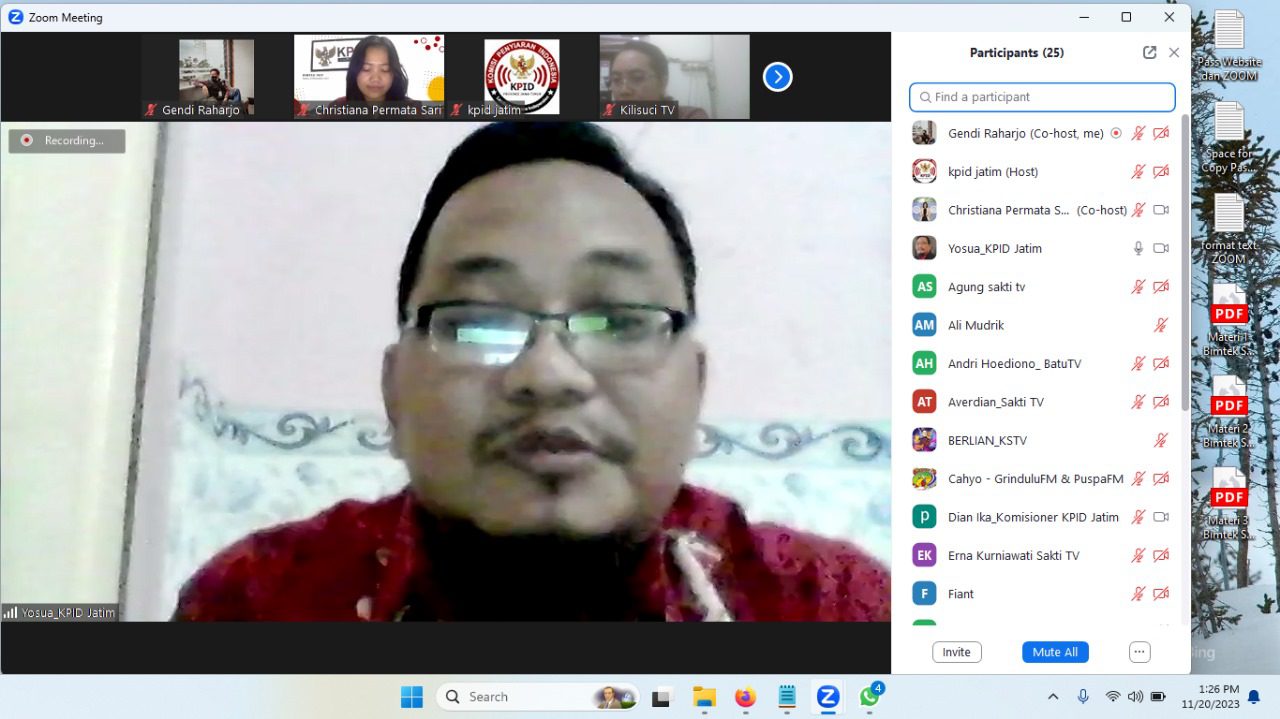Image resolution: width=1280 pixels, height=719 pixels.
Task: Open Firefox from the taskbar
Action: (745, 697)
